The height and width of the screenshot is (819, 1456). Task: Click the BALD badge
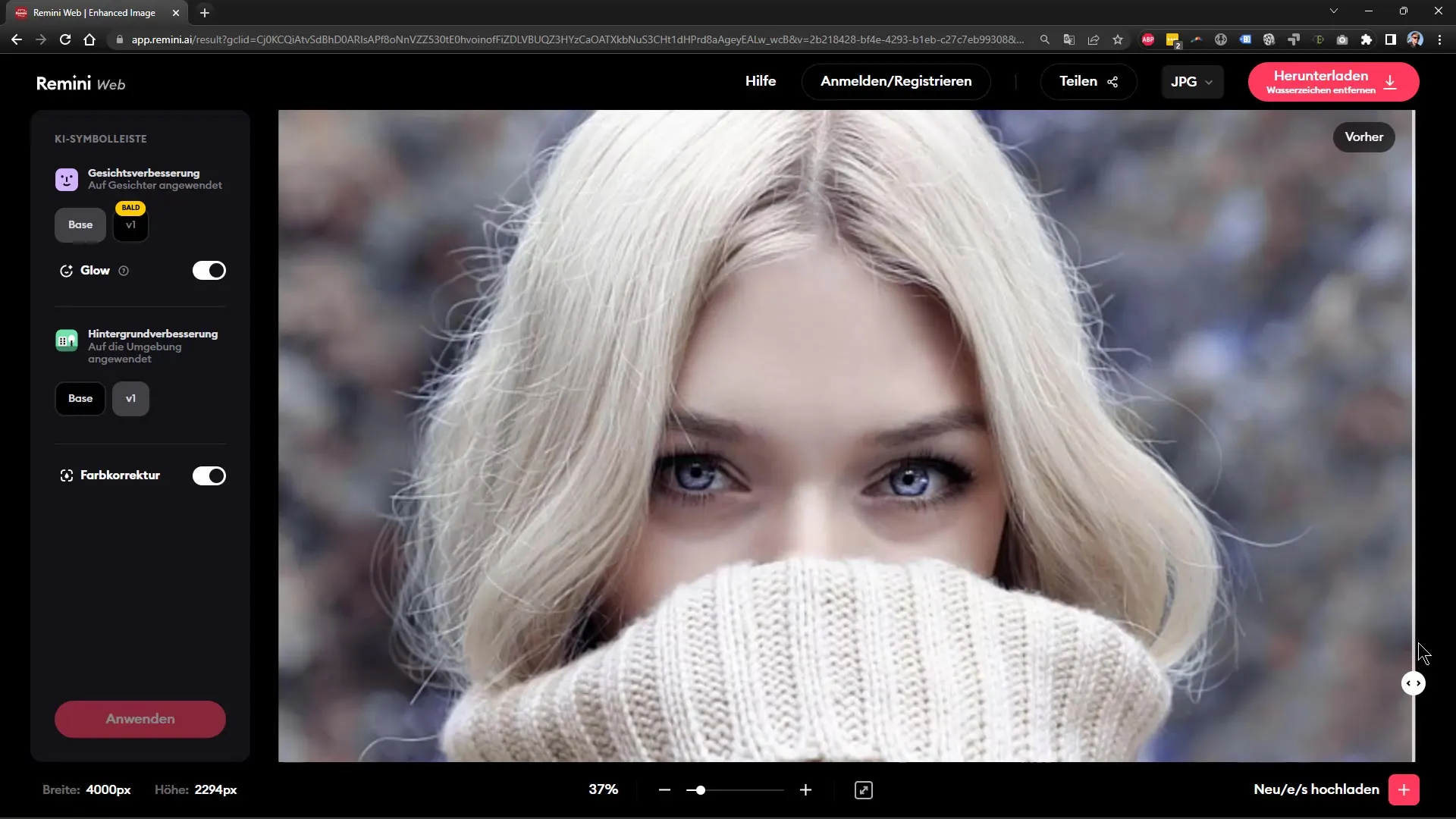130,207
